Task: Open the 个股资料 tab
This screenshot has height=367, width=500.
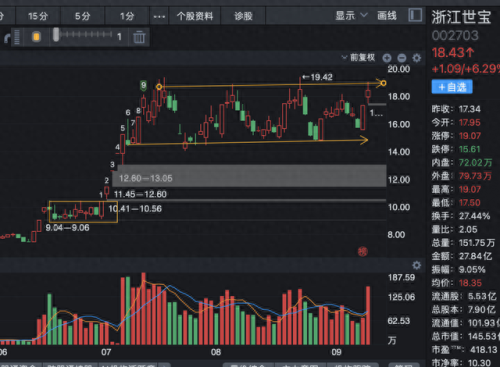Action: click(195, 16)
